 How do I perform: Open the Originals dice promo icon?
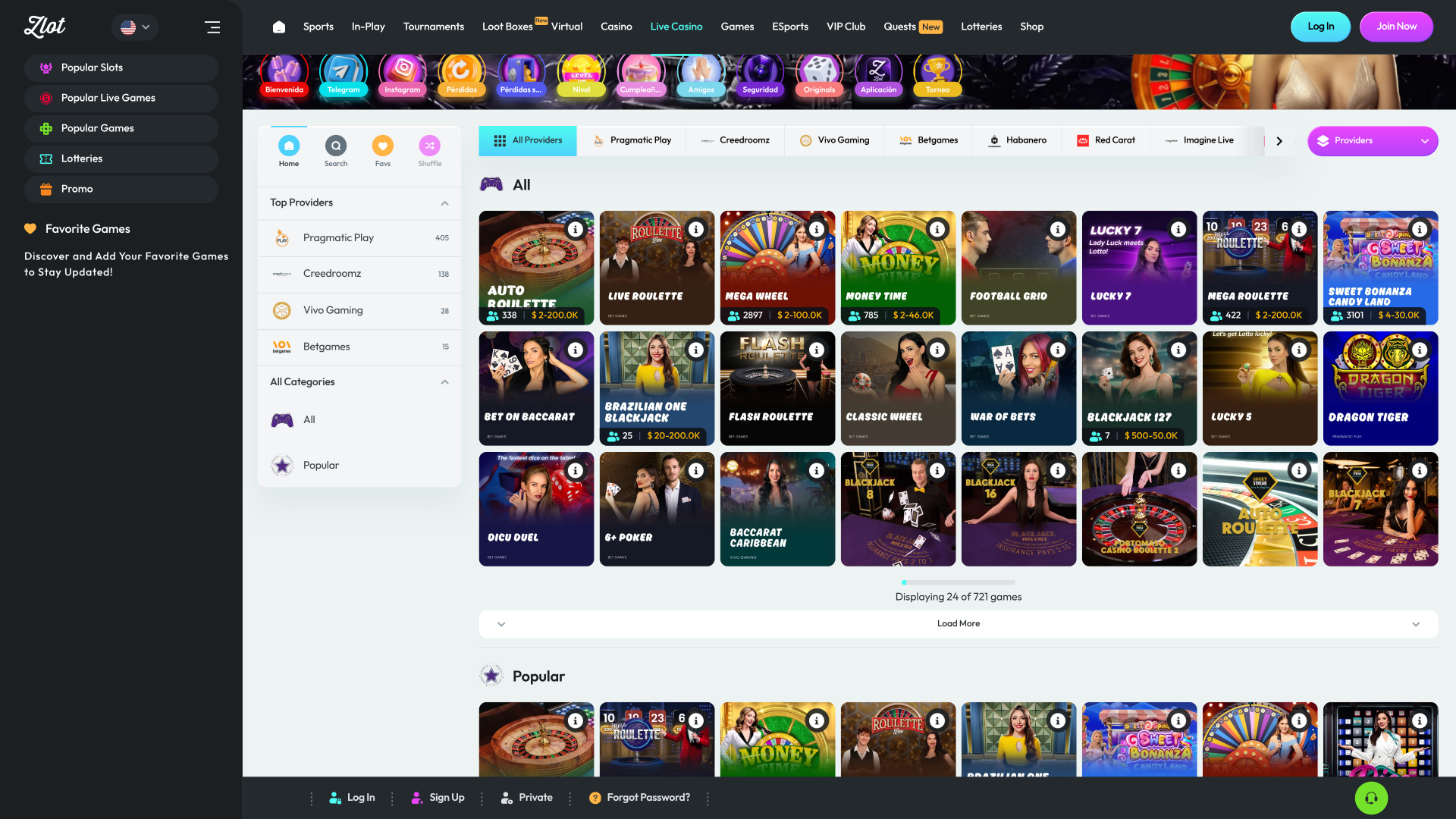point(820,75)
